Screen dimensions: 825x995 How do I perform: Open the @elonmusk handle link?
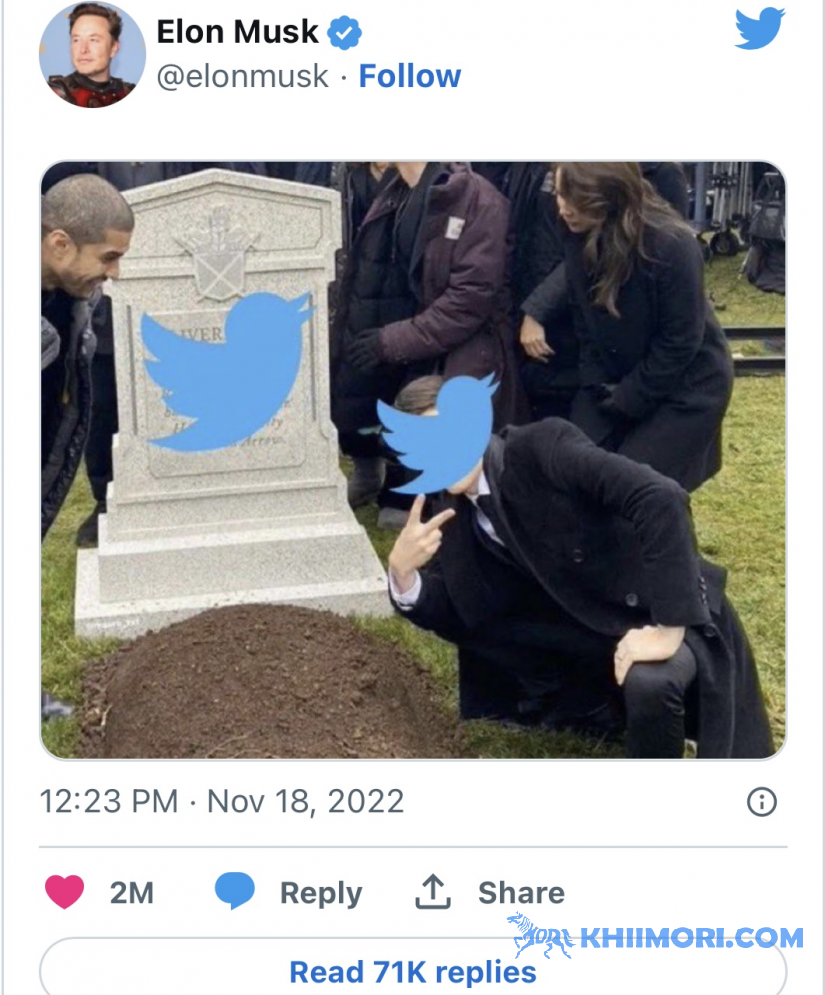242,76
